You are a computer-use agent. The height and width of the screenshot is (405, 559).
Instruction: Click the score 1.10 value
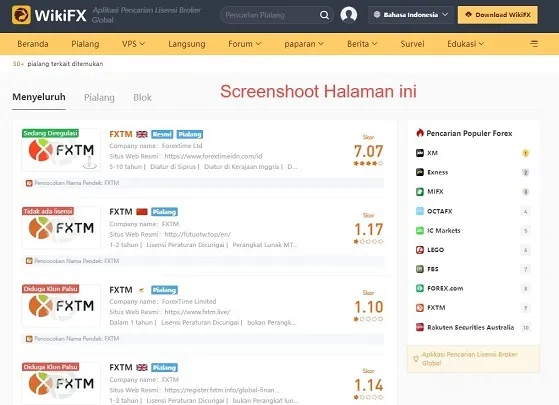(x=368, y=307)
